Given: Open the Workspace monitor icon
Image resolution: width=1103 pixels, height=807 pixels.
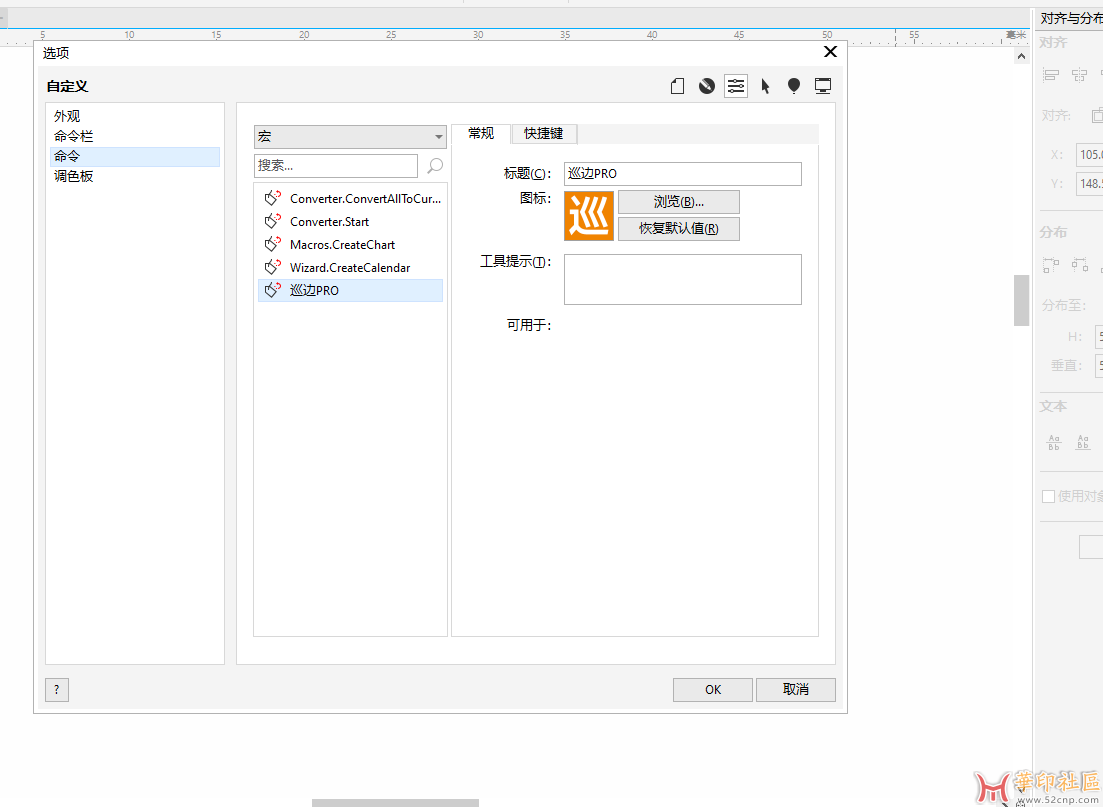Looking at the screenshot, I should [x=823, y=86].
